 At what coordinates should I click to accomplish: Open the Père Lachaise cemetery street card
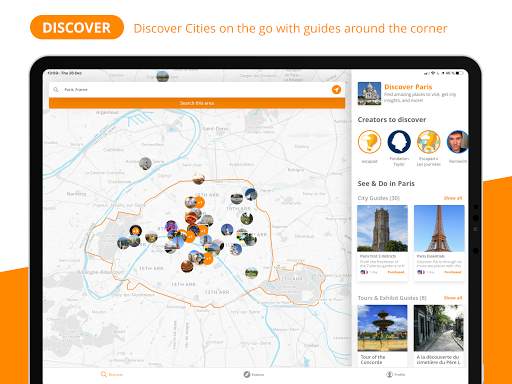[439, 335]
